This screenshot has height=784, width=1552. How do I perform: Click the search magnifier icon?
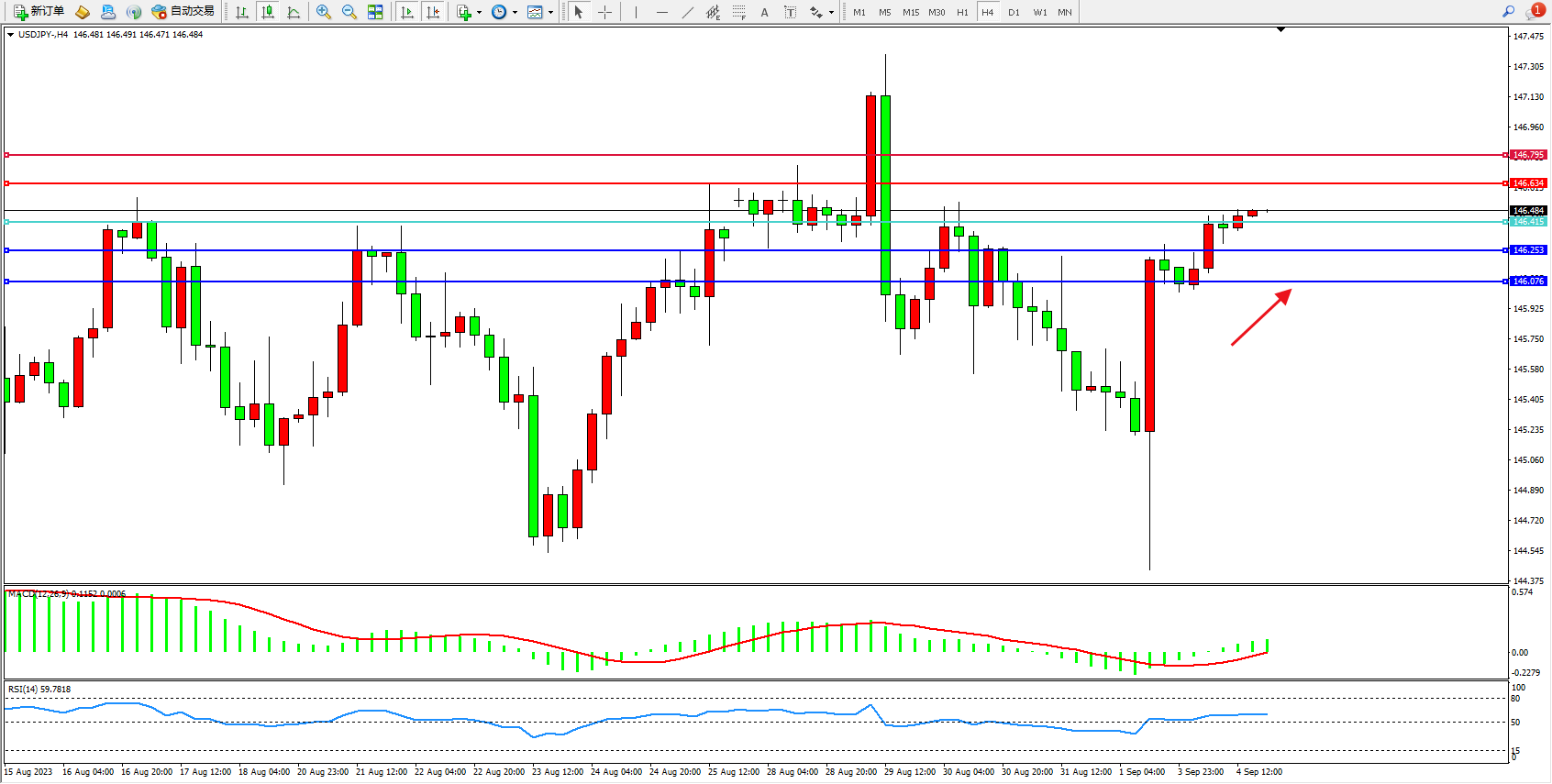click(x=1508, y=12)
